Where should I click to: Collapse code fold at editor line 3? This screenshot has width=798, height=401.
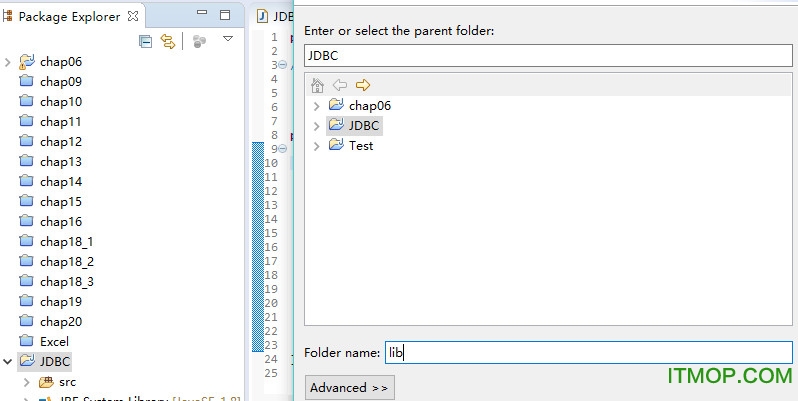[283, 65]
